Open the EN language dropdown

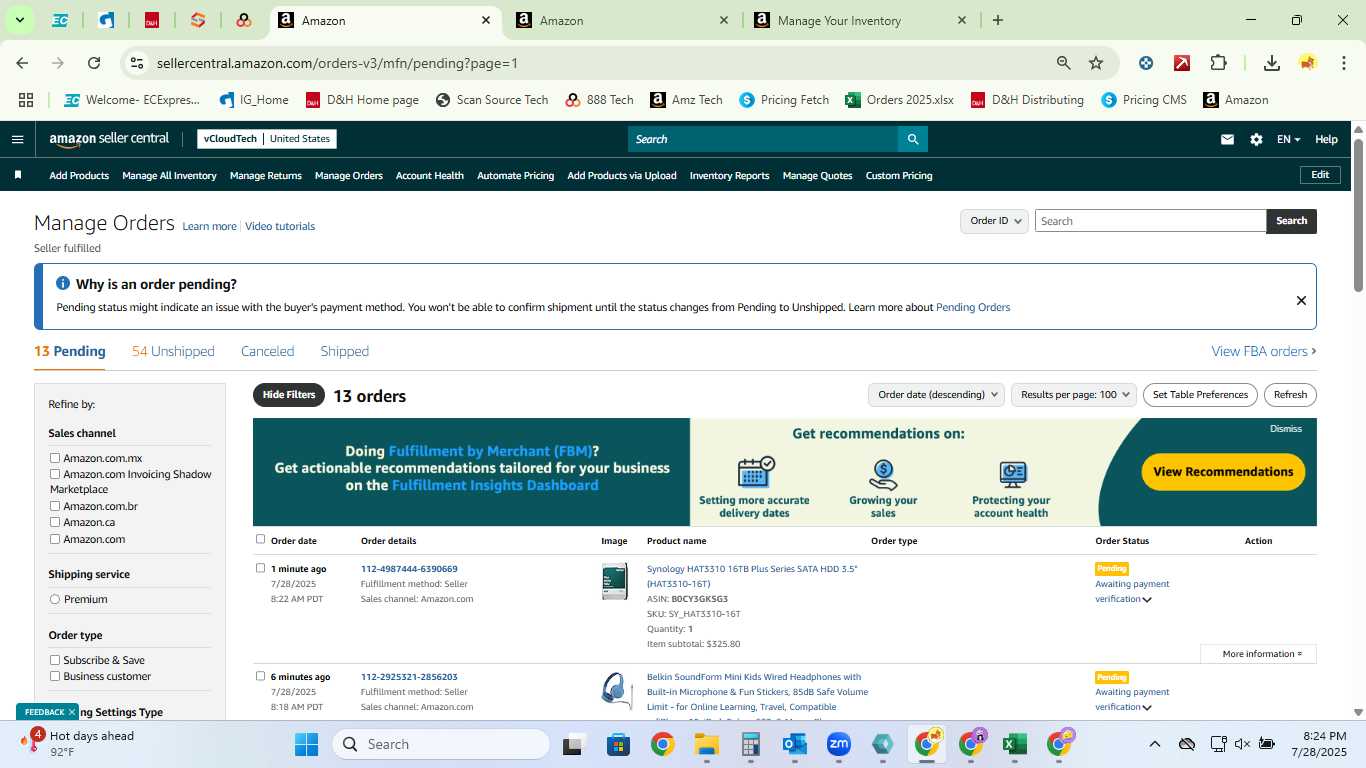pos(1288,139)
